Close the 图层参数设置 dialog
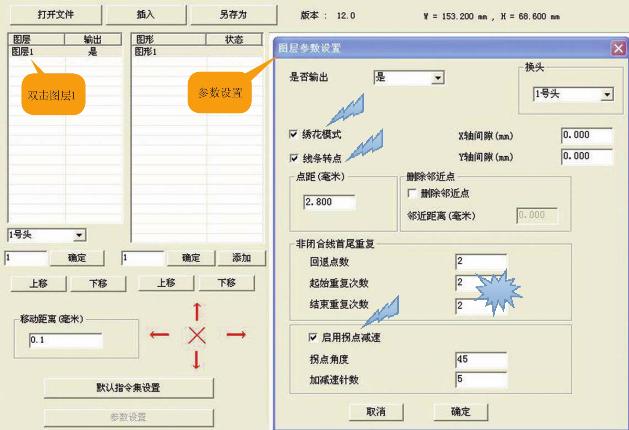Image resolution: width=629 pixels, height=430 pixels. pos(617,47)
